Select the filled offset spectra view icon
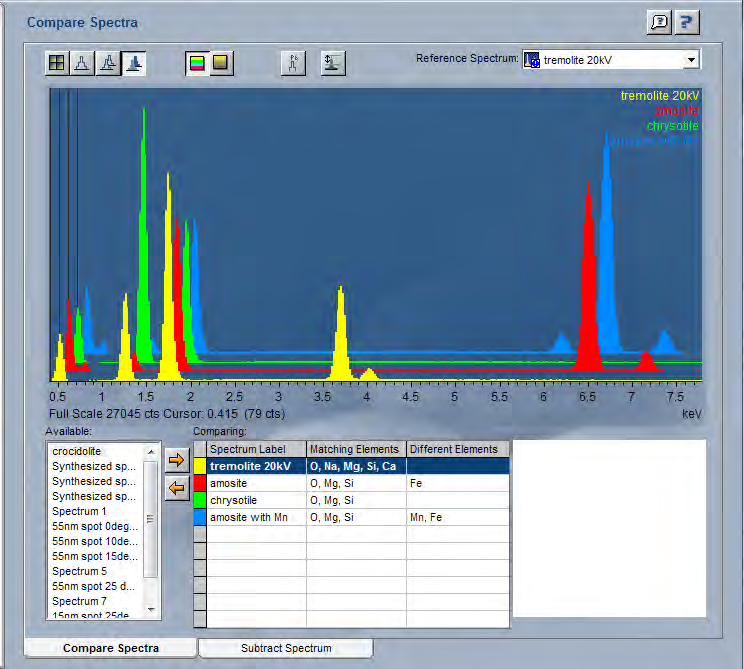744x669 pixels. coord(134,63)
